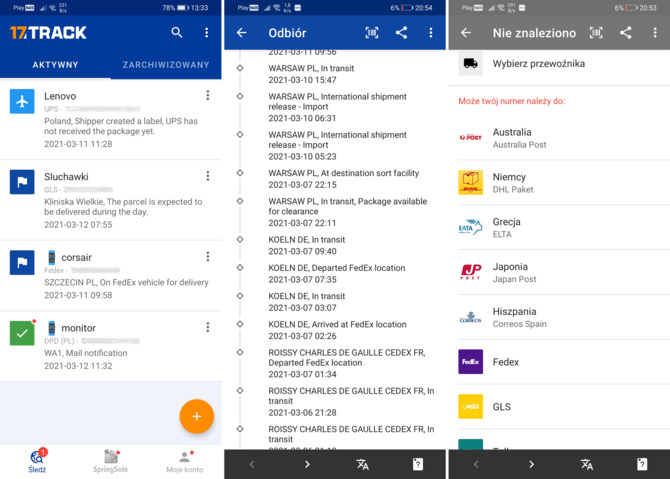670x479 pixels.
Task: Tap the timeline marker at 2021-03-07 09:40
Action: pos(240,239)
